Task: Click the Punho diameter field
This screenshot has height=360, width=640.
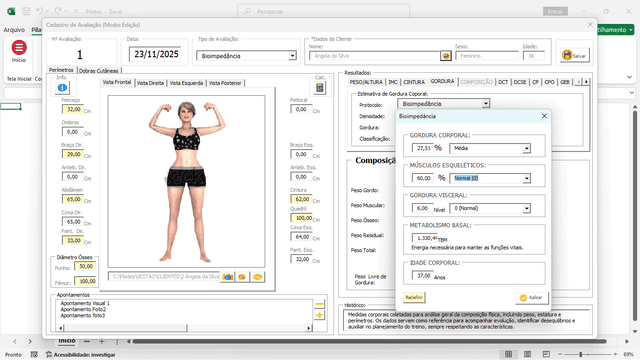Action: pyautogui.click(x=86, y=267)
